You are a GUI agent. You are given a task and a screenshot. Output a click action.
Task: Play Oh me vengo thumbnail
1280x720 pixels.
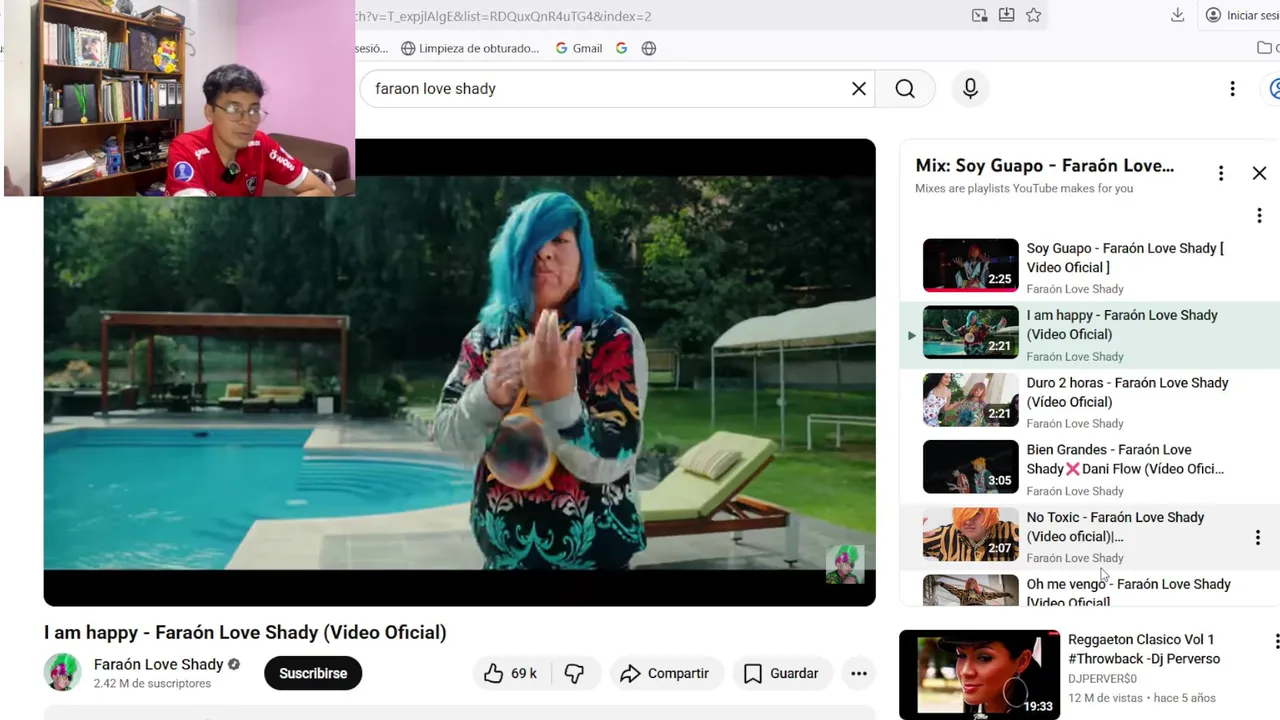(970, 590)
